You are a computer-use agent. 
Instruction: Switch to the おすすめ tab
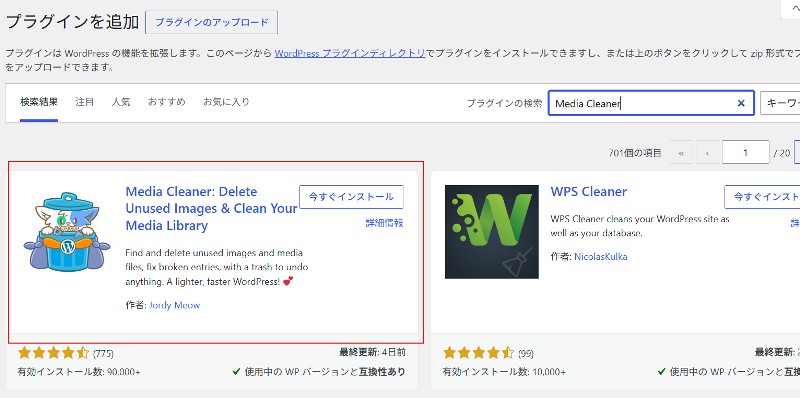[166, 102]
